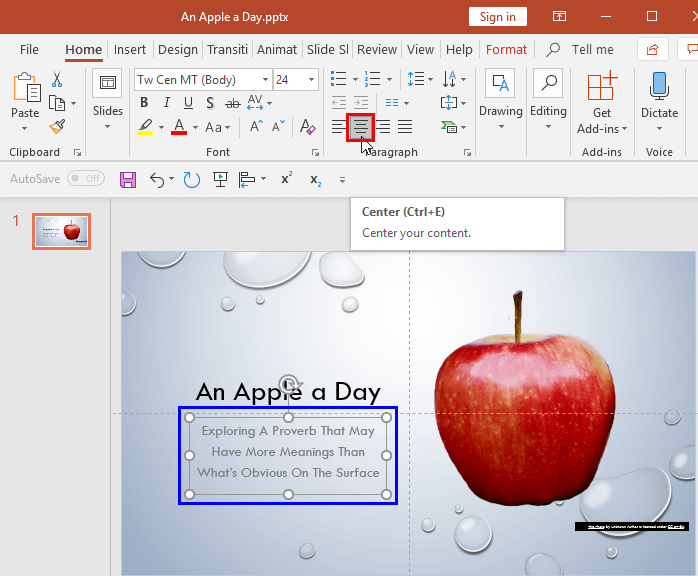The width and height of the screenshot is (698, 576).
Task: Apply Bold formatting
Action: (144, 103)
